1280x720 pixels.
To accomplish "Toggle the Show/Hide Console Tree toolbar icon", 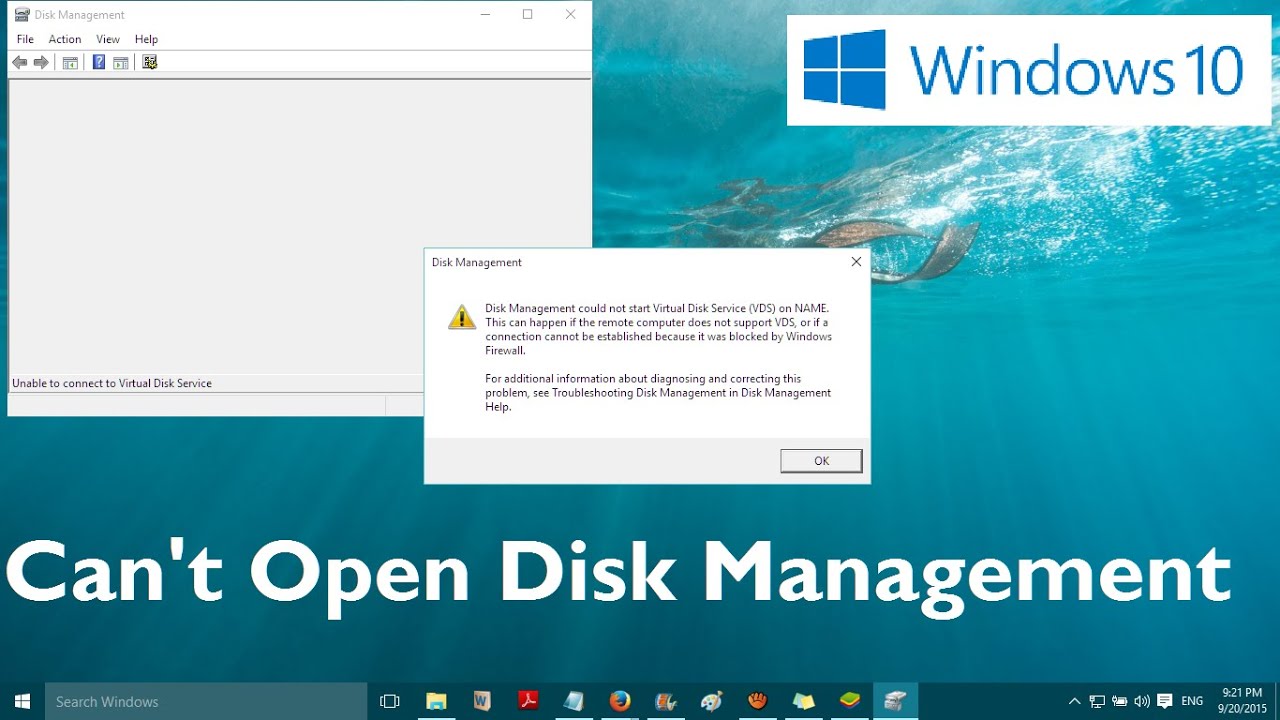I will pos(70,62).
